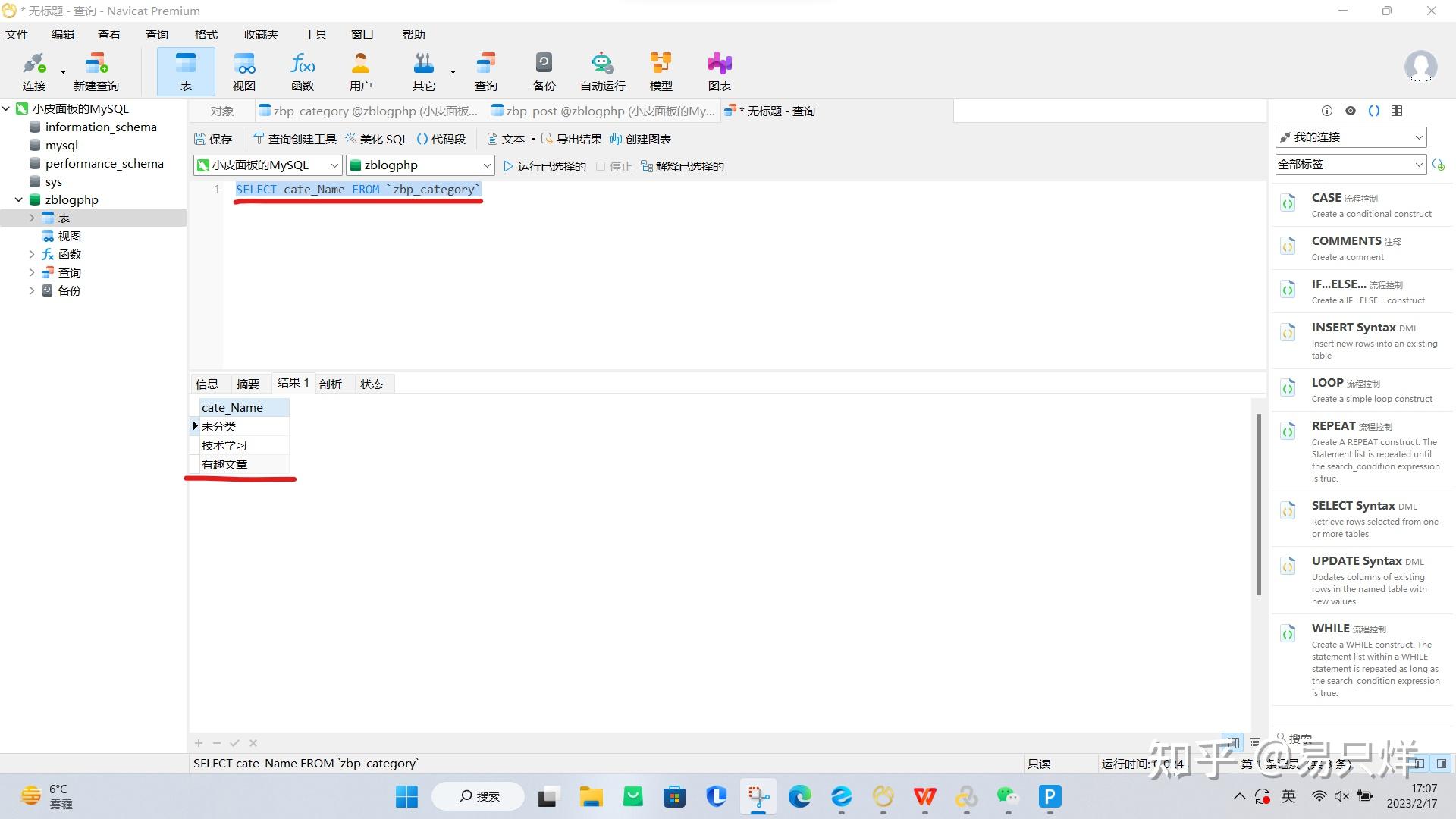Click the add snippet icon beside tag dropdown

click(1439, 165)
